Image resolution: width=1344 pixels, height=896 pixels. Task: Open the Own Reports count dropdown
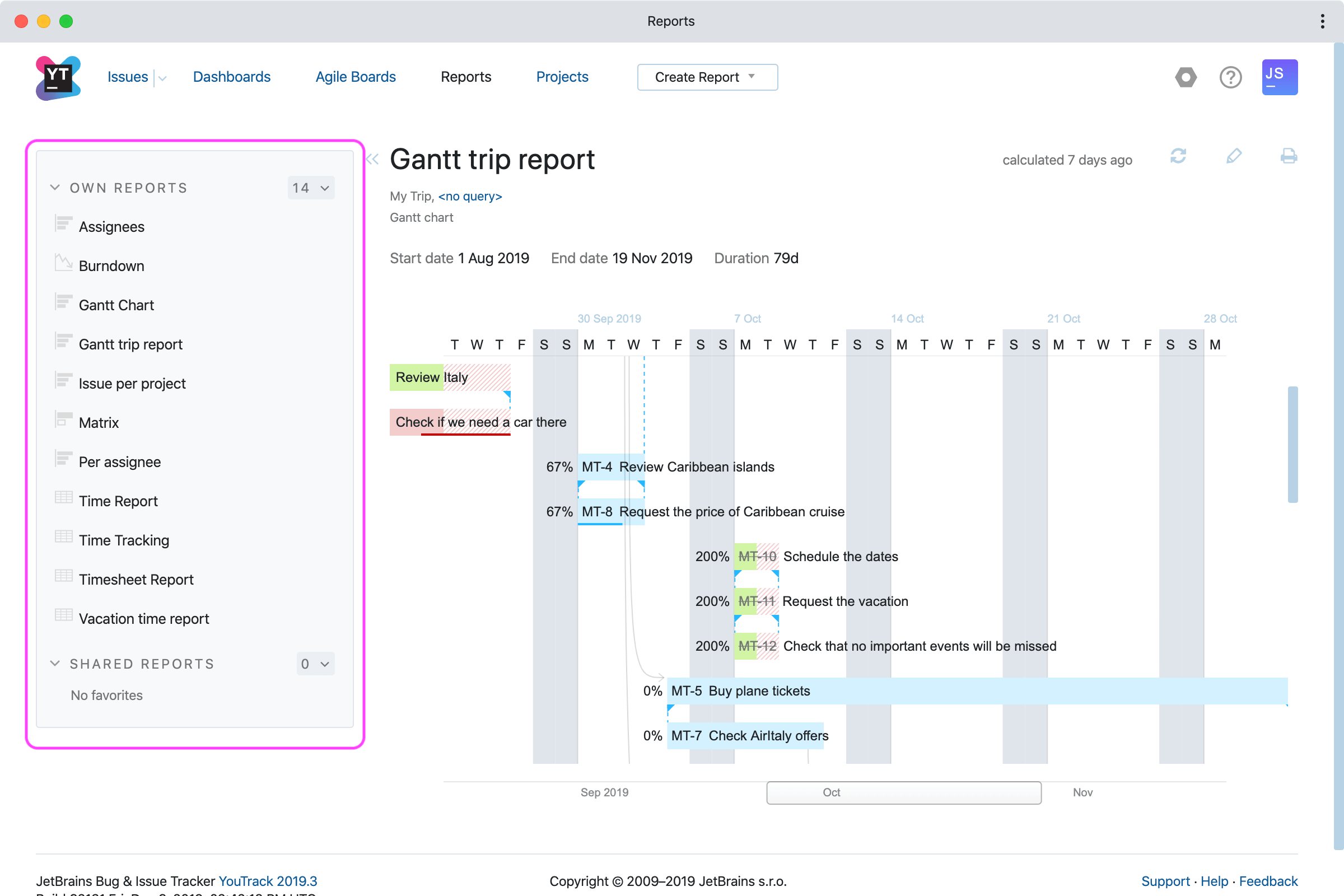(310, 188)
